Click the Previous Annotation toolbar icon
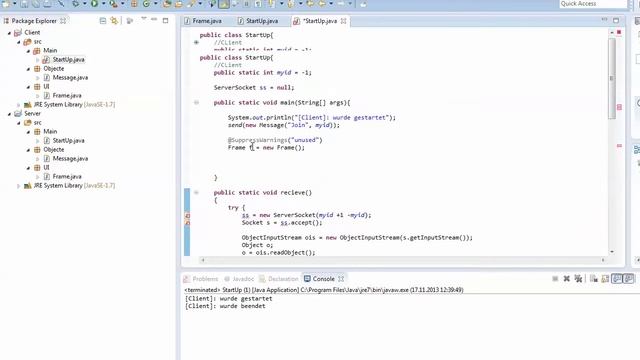Viewport: 640px width, 360px height. point(291,4)
